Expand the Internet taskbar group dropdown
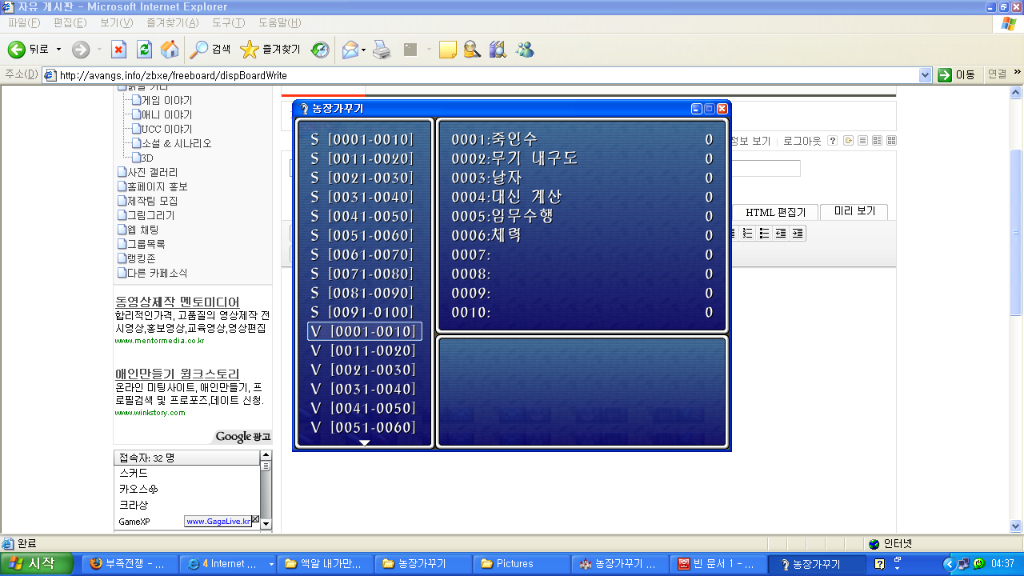This screenshot has width=1024, height=576. [x=271, y=564]
